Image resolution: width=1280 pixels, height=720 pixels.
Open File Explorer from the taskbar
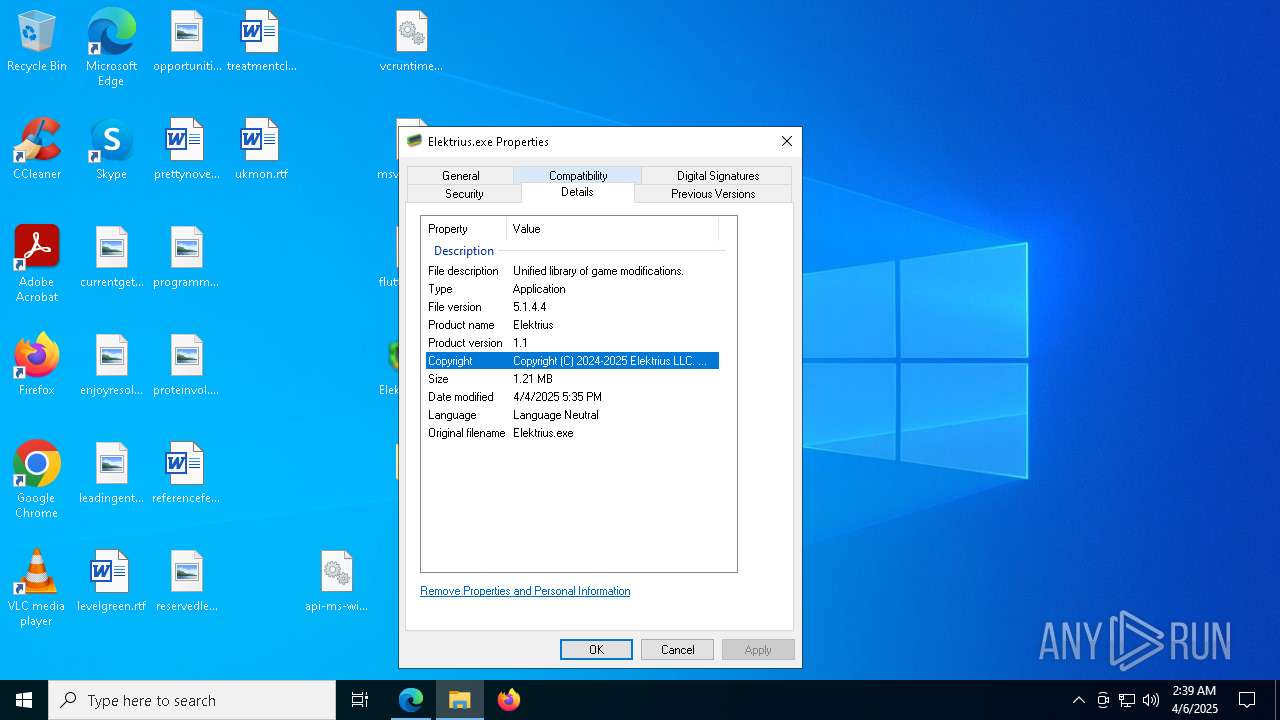pyautogui.click(x=460, y=700)
